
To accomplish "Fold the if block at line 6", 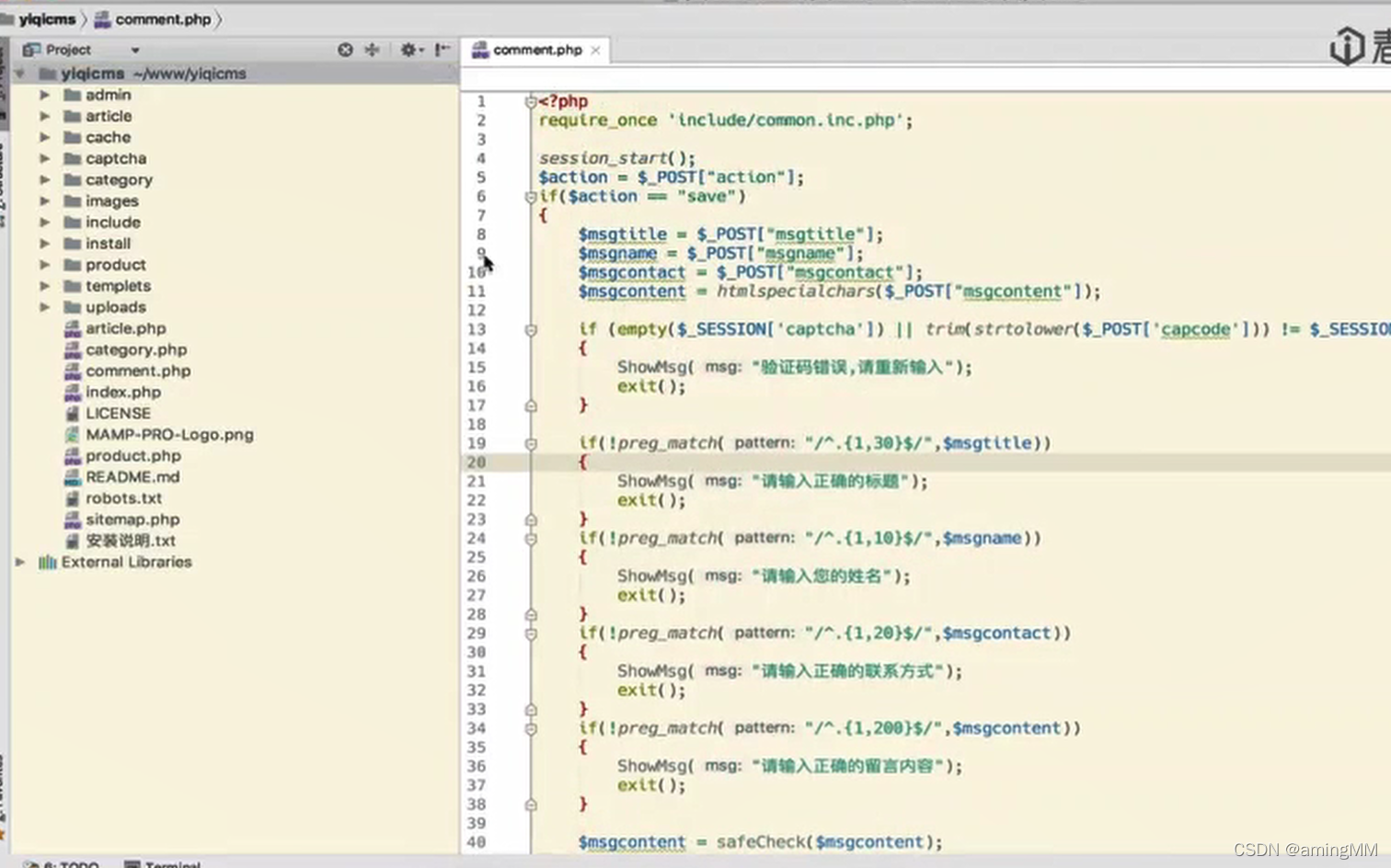I will tap(531, 197).
